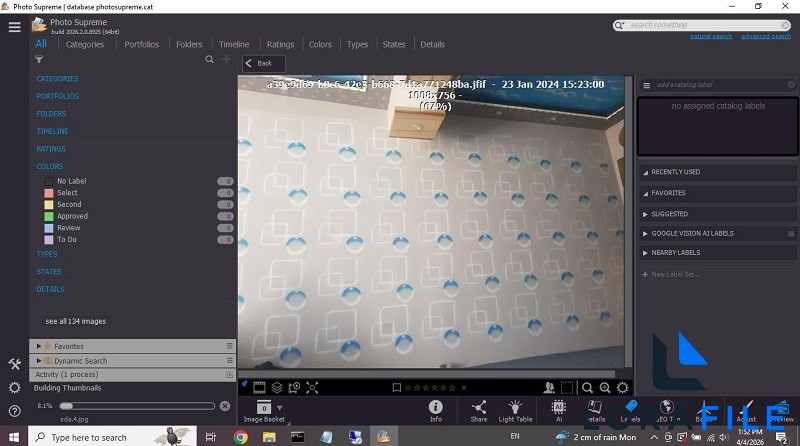Expand the Favorites panel

click(39, 346)
